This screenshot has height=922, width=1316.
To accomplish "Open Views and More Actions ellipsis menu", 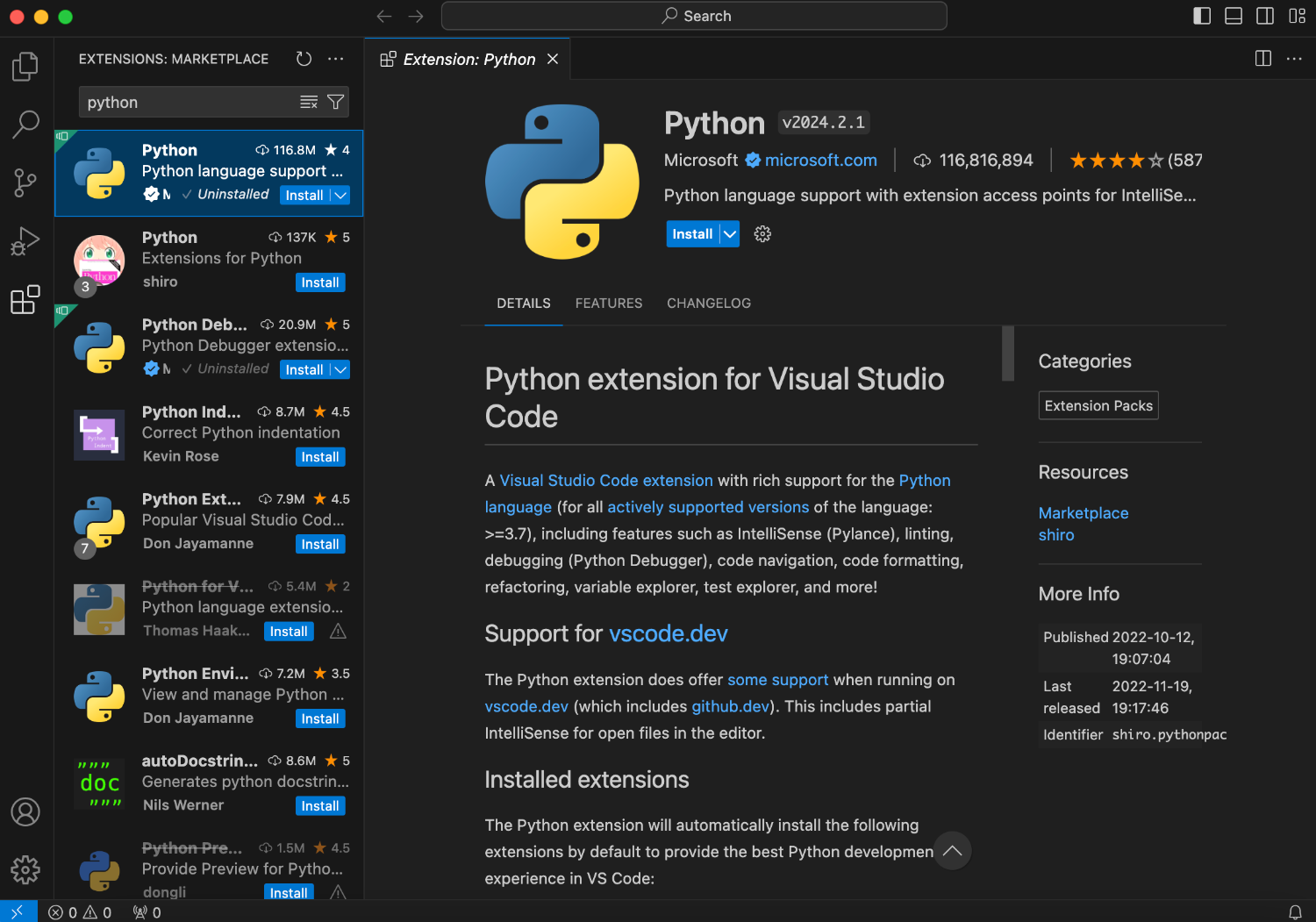I will point(336,59).
